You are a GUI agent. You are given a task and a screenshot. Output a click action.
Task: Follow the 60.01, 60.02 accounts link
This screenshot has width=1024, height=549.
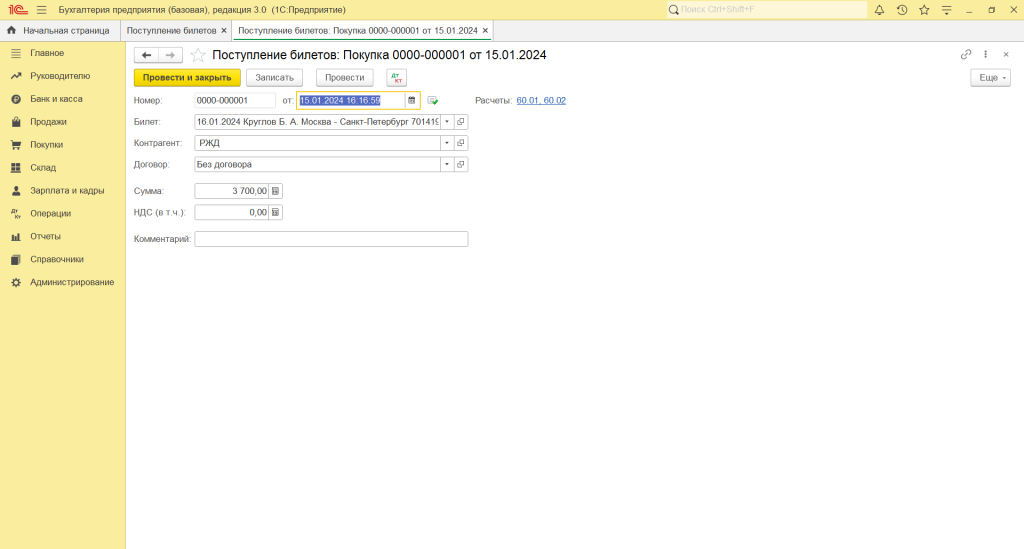[541, 100]
